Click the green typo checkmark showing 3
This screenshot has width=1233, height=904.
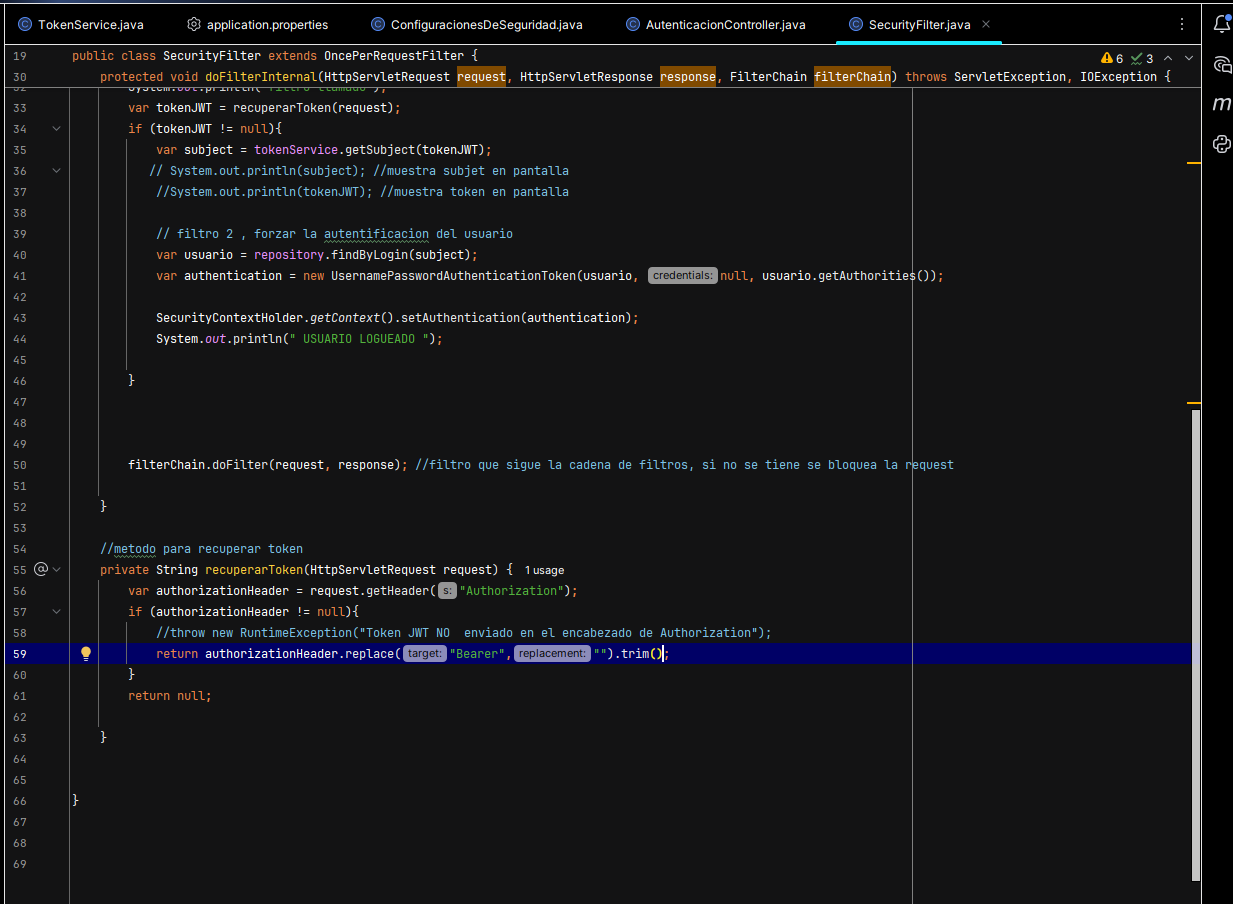(x=1142, y=58)
